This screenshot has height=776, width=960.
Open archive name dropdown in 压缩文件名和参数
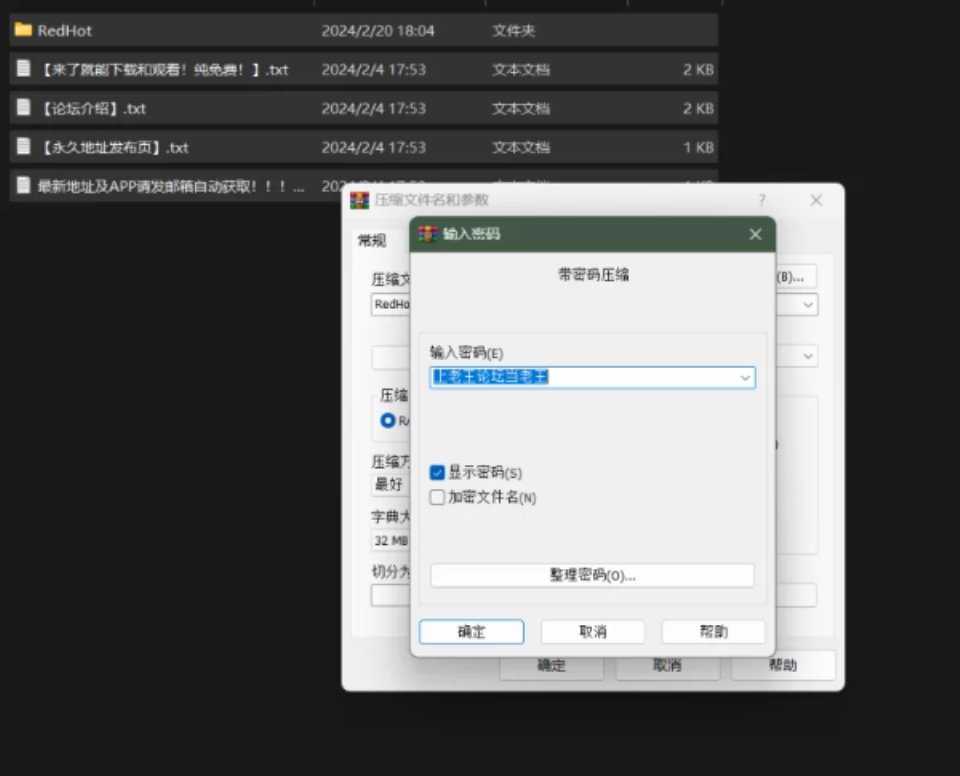(x=808, y=304)
